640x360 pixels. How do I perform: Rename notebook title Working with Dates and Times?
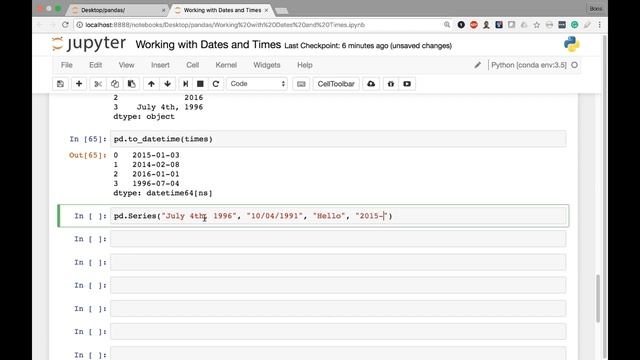[208, 44]
